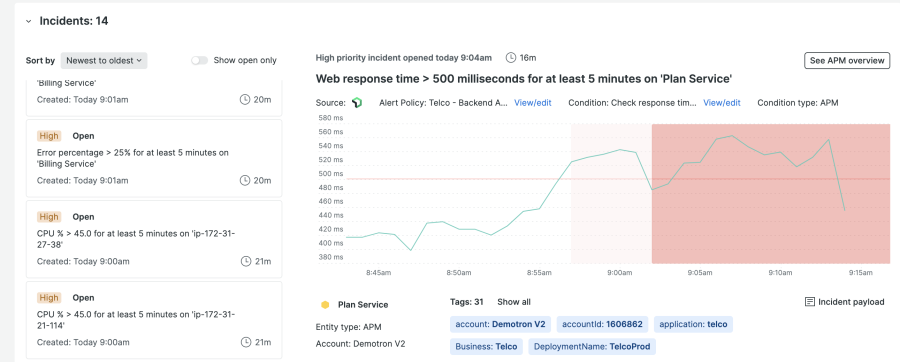Collapse the Incidents section chevron

click(x=28, y=22)
